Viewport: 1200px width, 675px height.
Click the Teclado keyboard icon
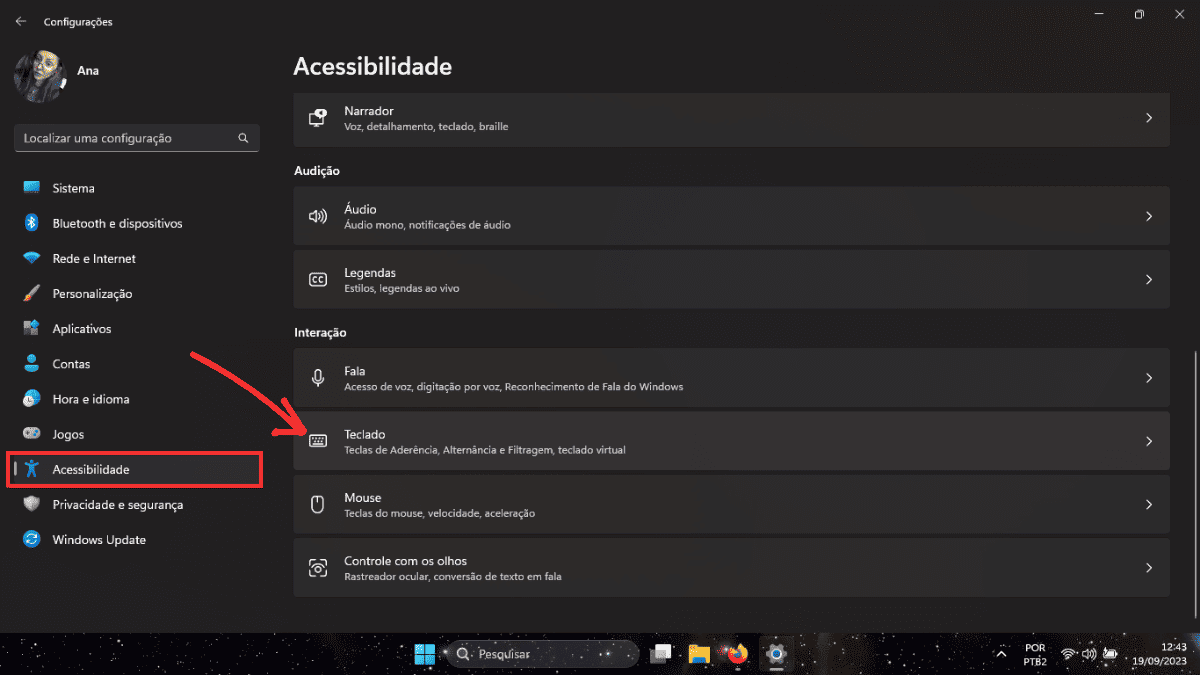pos(318,441)
